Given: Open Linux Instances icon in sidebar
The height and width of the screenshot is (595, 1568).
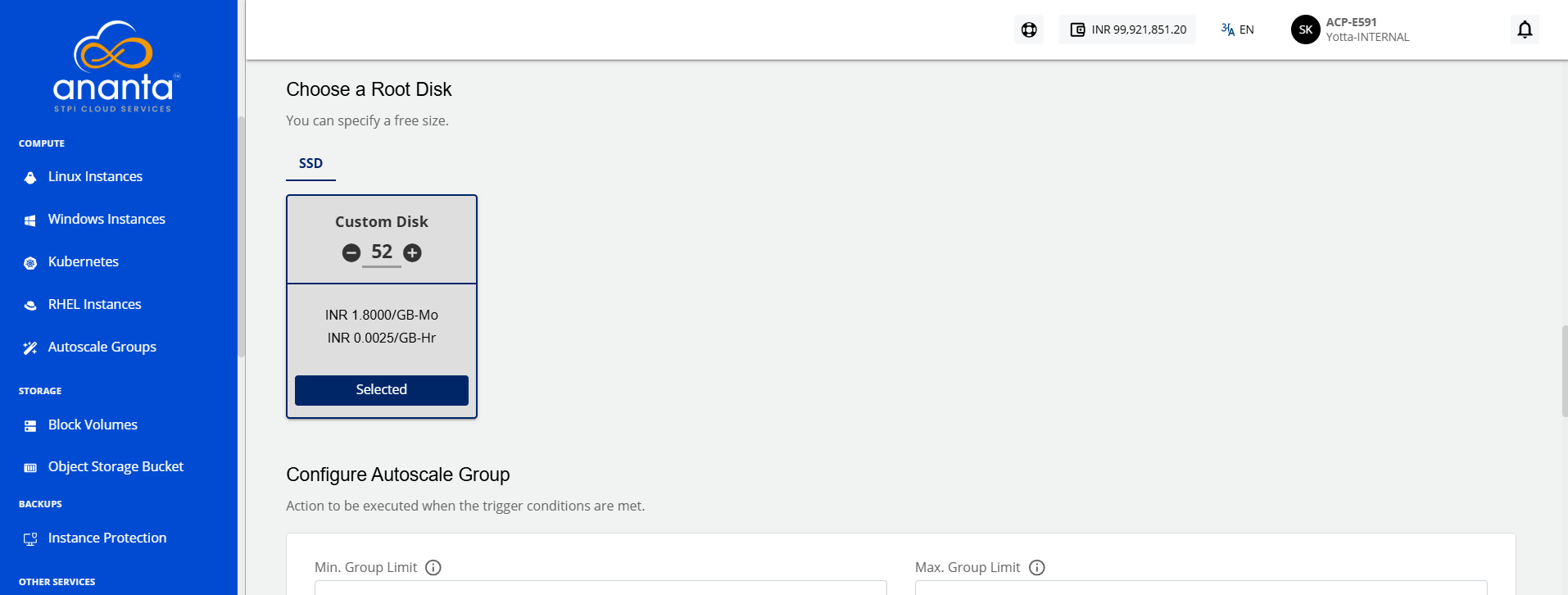Looking at the screenshot, I should pos(30,177).
